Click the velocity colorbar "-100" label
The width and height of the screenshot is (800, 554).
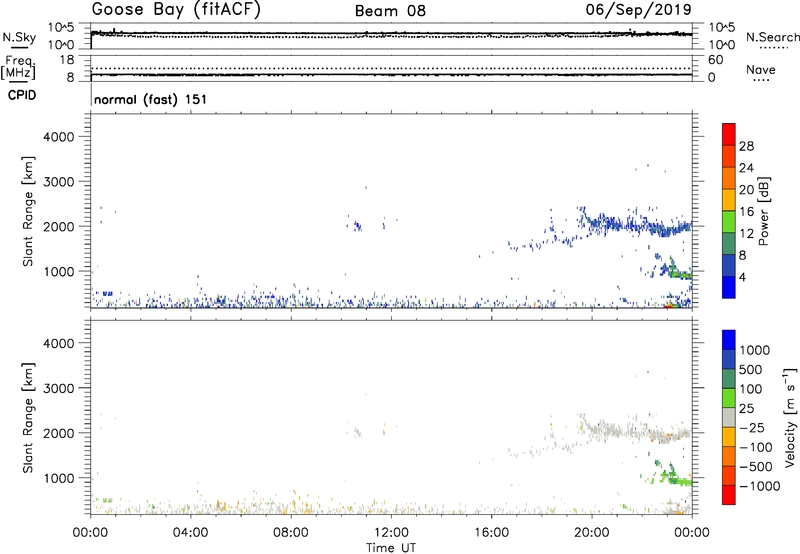[755, 447]
